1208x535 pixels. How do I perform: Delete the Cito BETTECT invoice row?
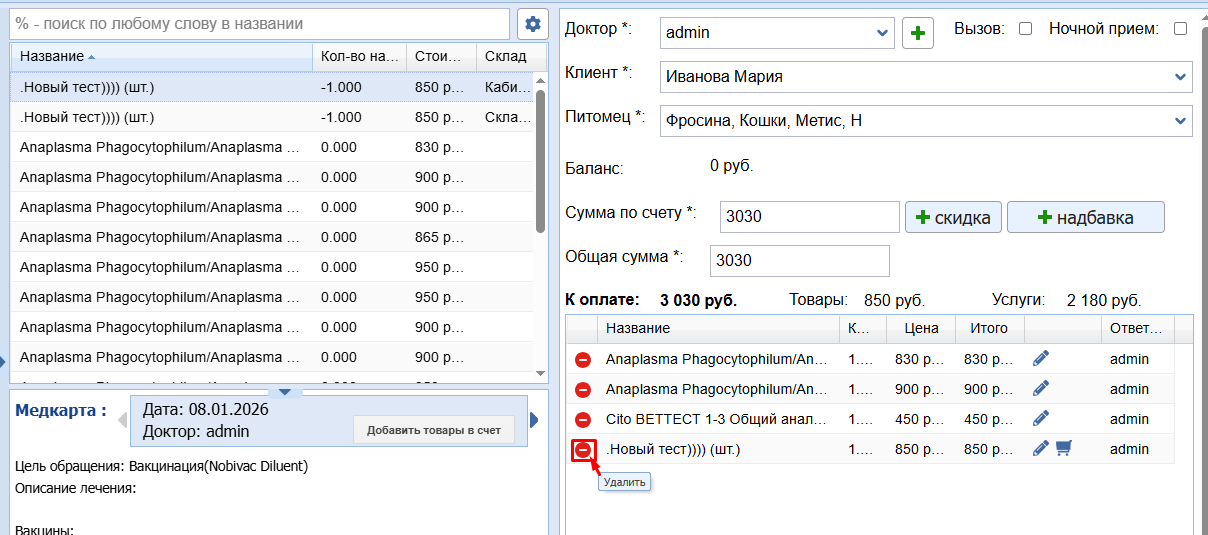582,419
